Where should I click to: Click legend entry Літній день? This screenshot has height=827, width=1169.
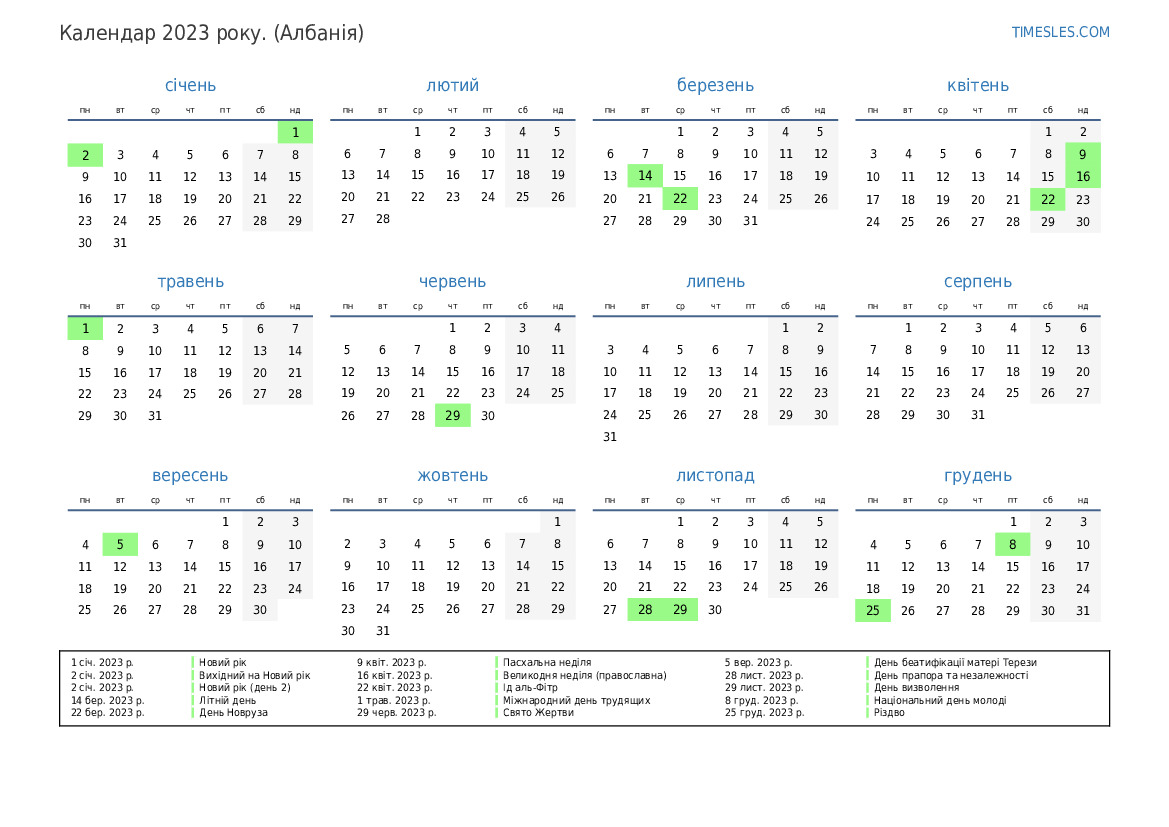coord(227,700)
